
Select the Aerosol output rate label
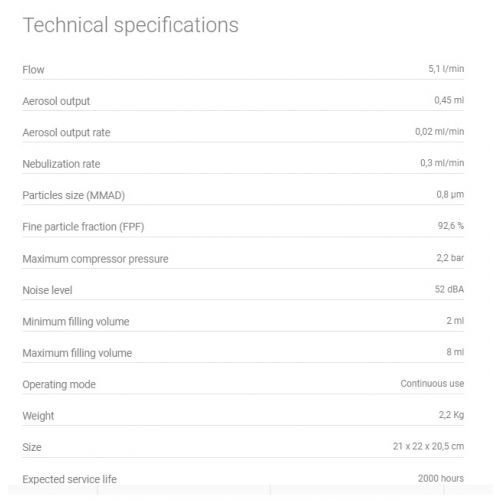(66, 132)
